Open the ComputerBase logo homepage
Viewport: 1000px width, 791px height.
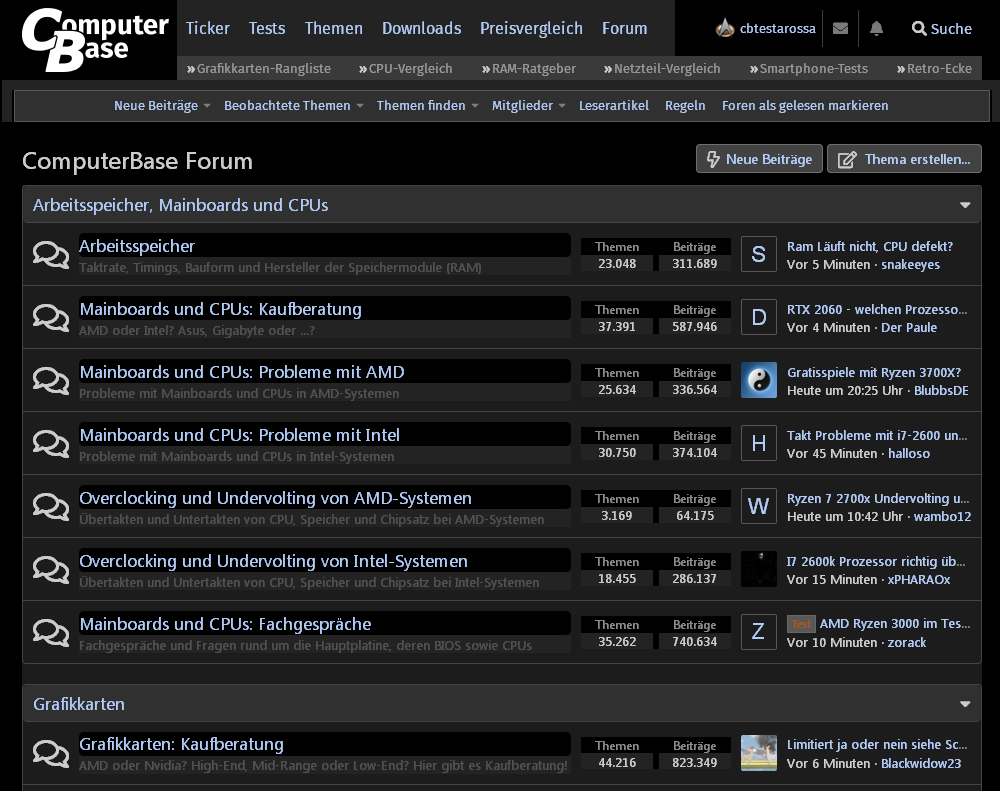(x=95, y=40)
